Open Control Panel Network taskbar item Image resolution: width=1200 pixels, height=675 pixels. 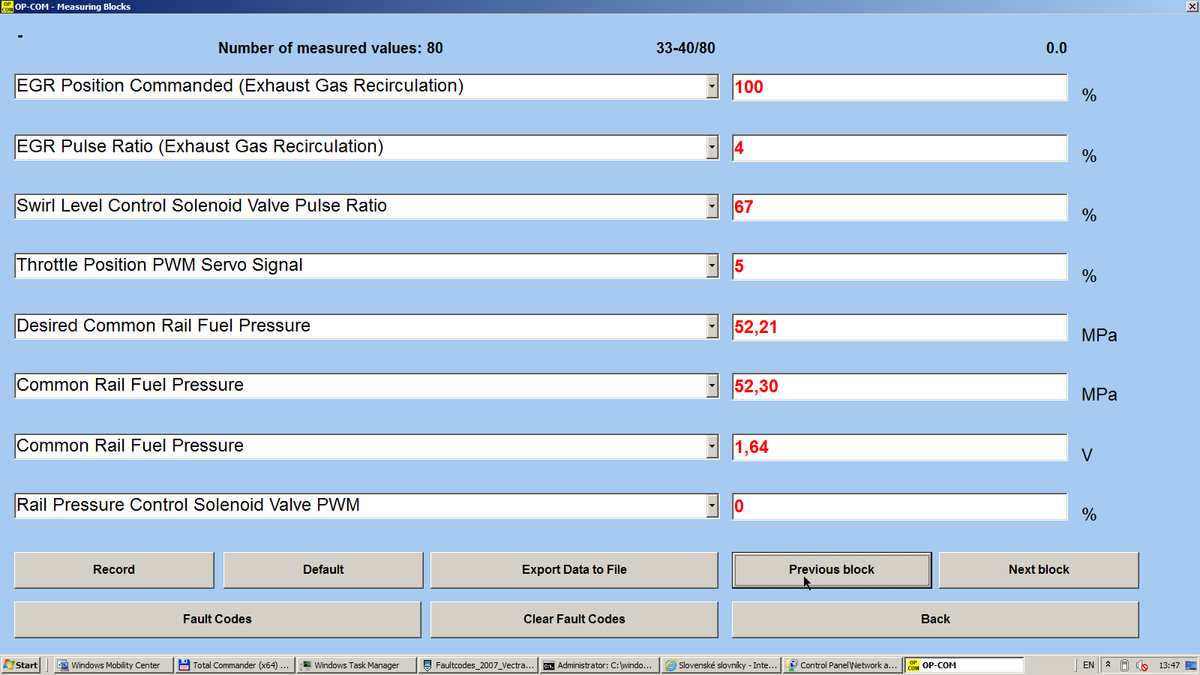tap(841, 665)
